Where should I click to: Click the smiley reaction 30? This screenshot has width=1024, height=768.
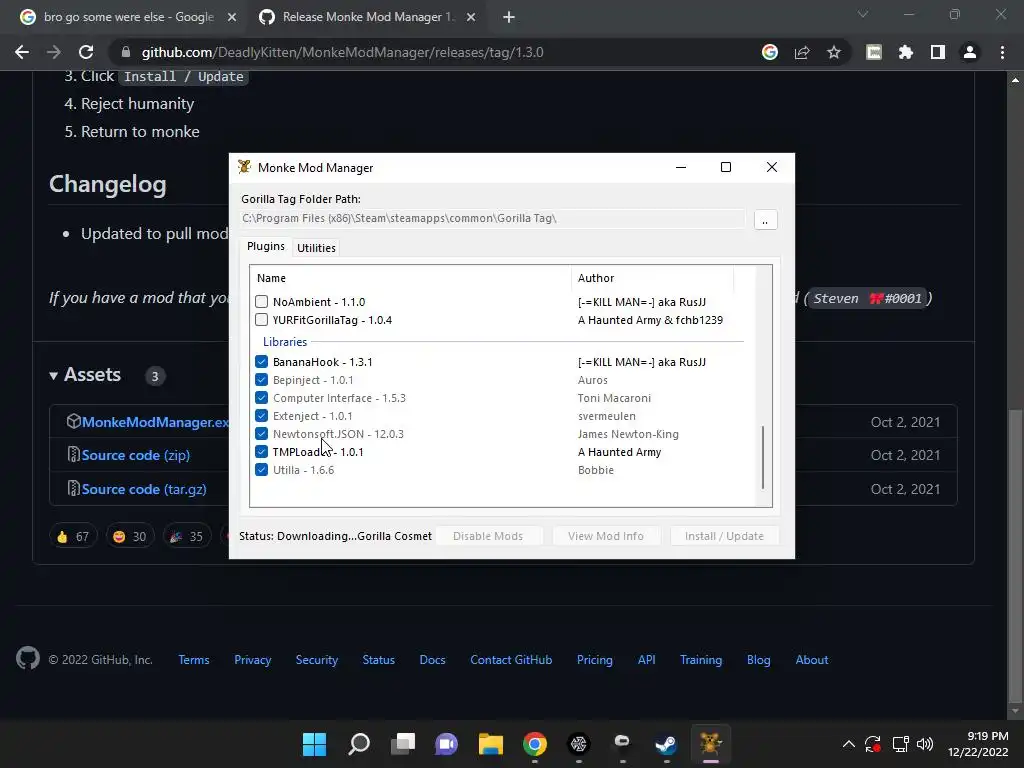(130, 536)
